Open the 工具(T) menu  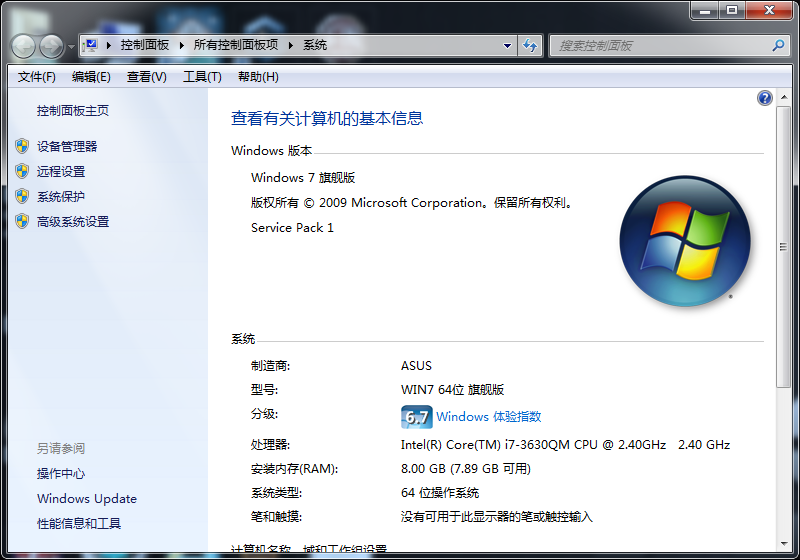(203, 77)
